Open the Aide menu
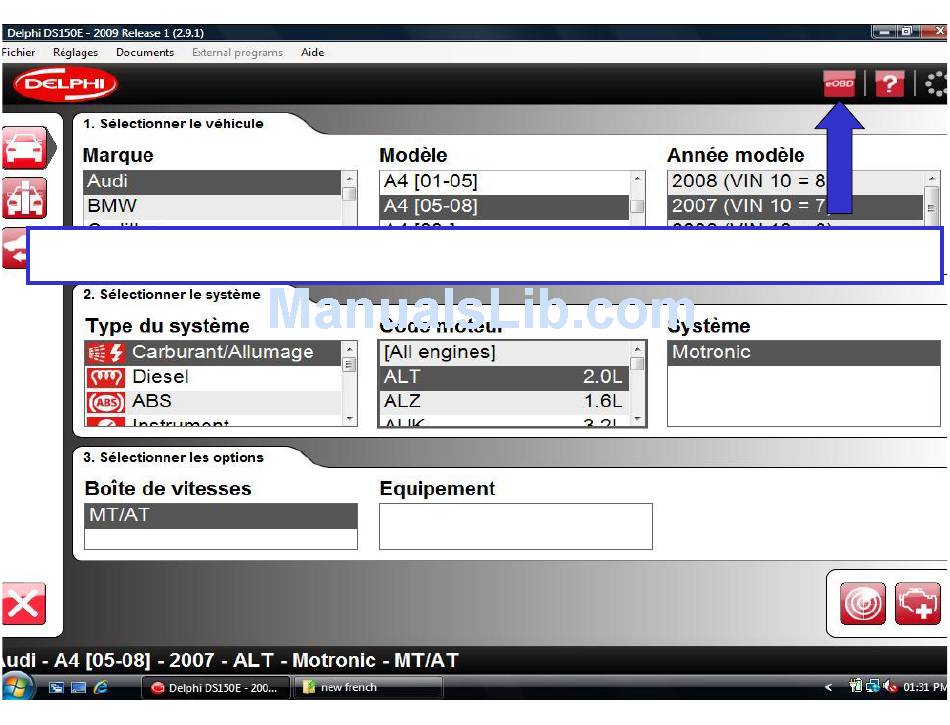 [x=313, y=52]
